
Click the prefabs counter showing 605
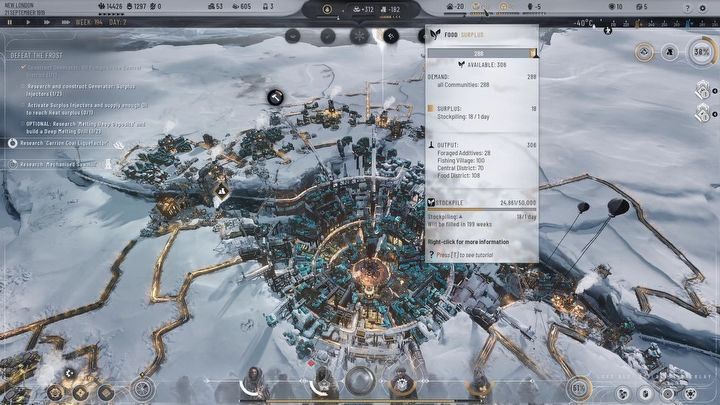pos(242,6)
